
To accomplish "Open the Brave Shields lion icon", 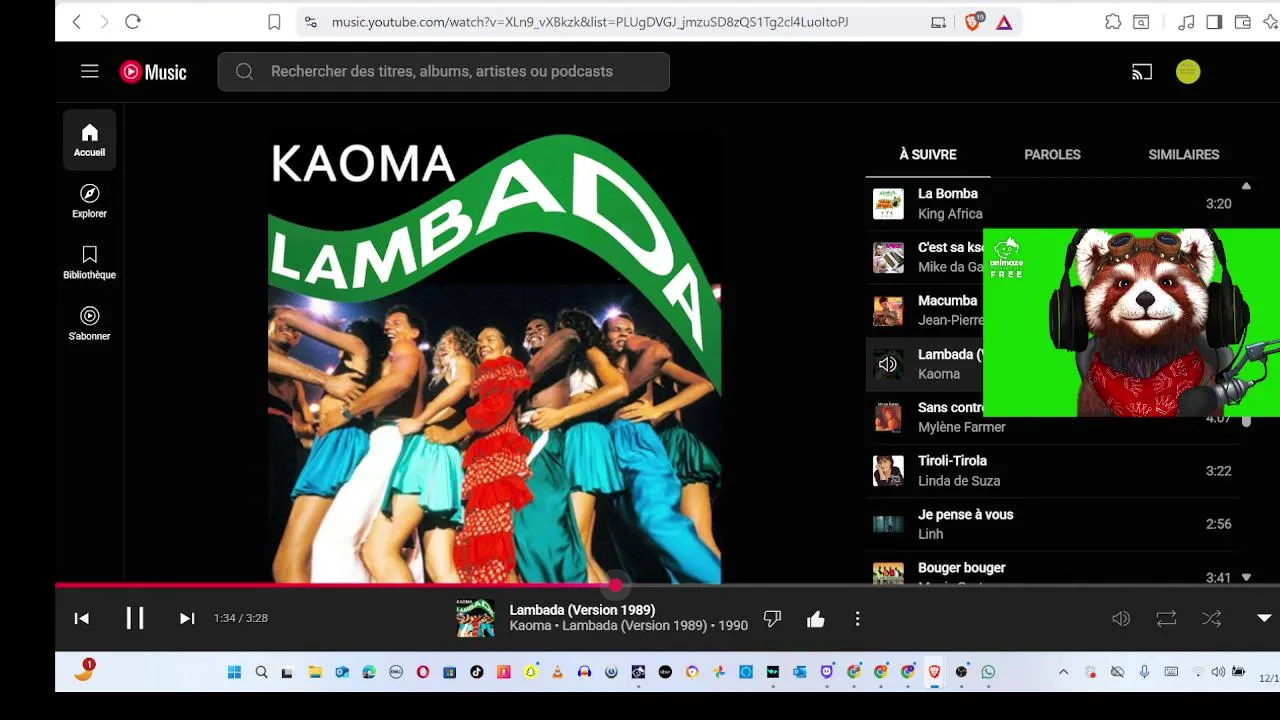I will (972, 22).
